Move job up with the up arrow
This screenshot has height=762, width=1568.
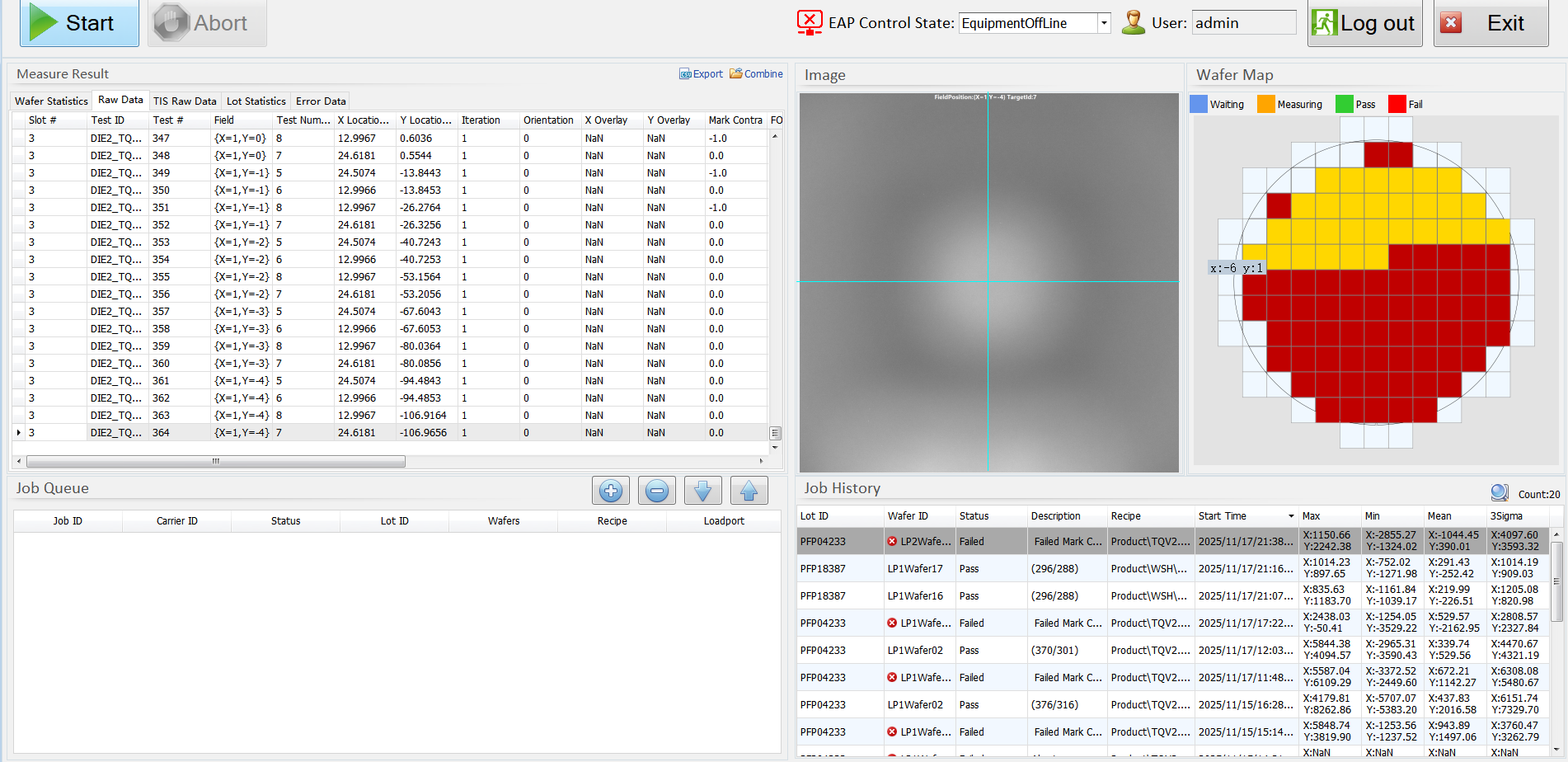click(x=749, y=491)
